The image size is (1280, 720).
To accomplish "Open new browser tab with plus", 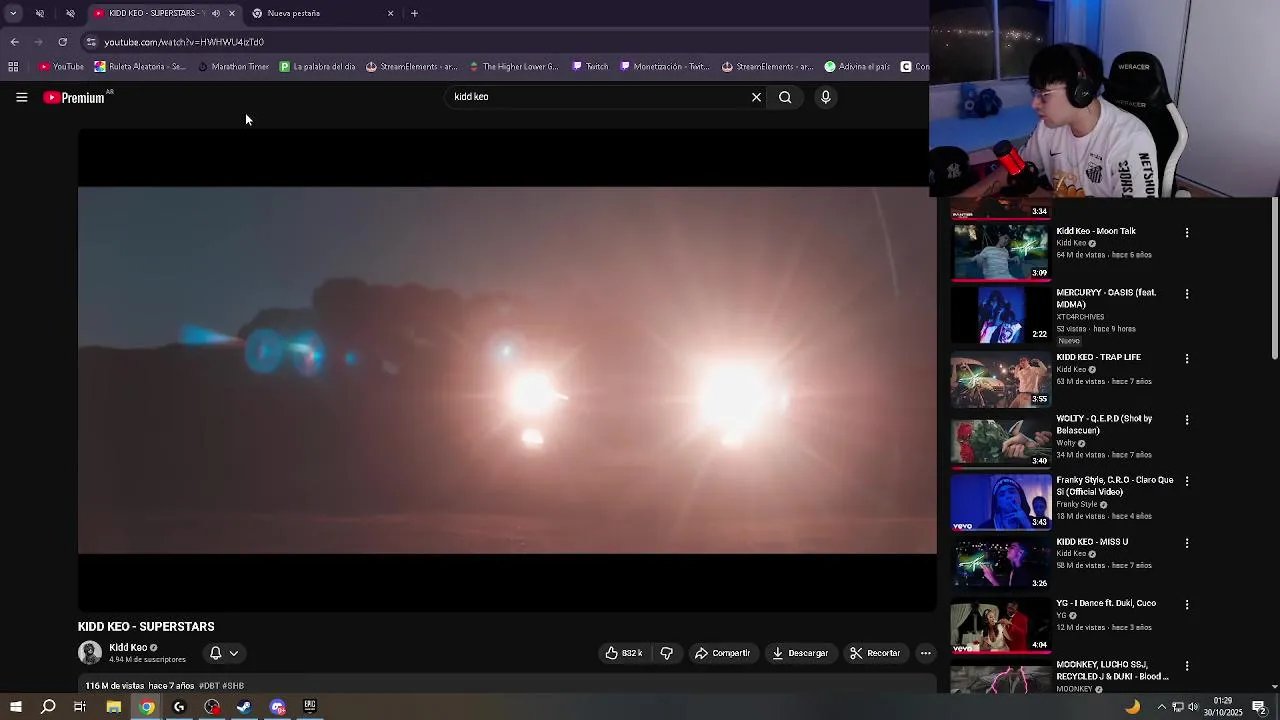I will click(414, 13).
